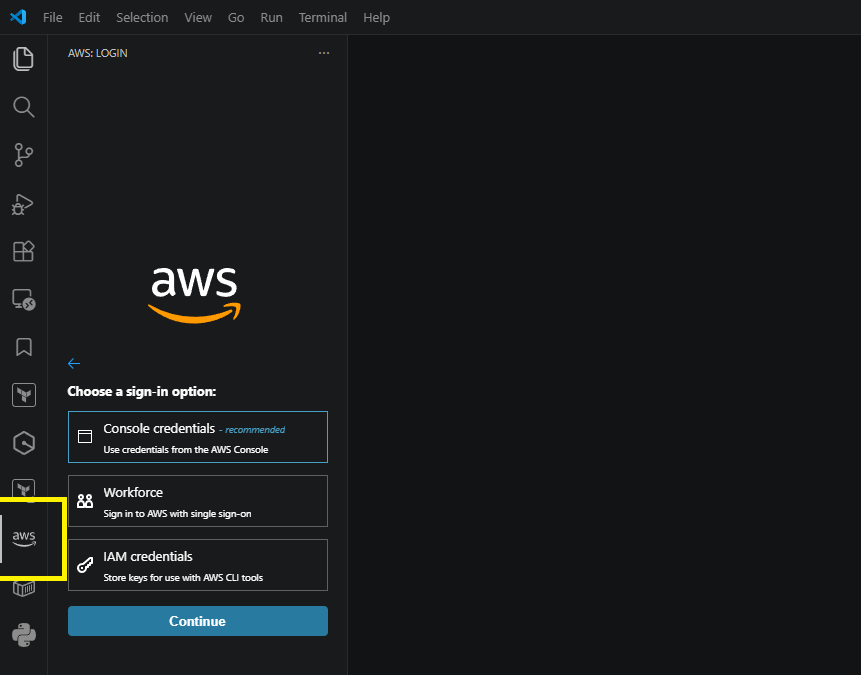Open the Go menu

pyautogui.click(x=236, y=18)
